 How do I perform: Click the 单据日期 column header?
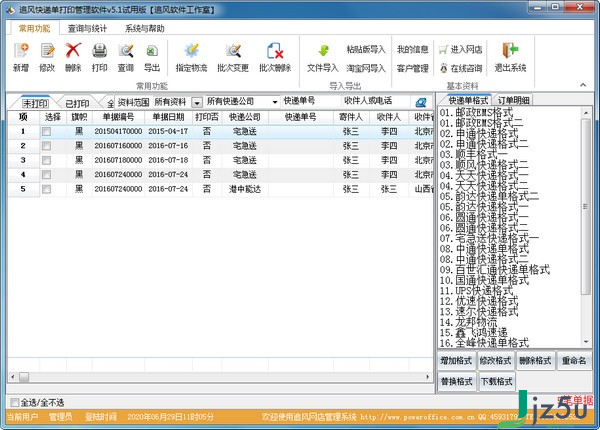coord(168,117)
